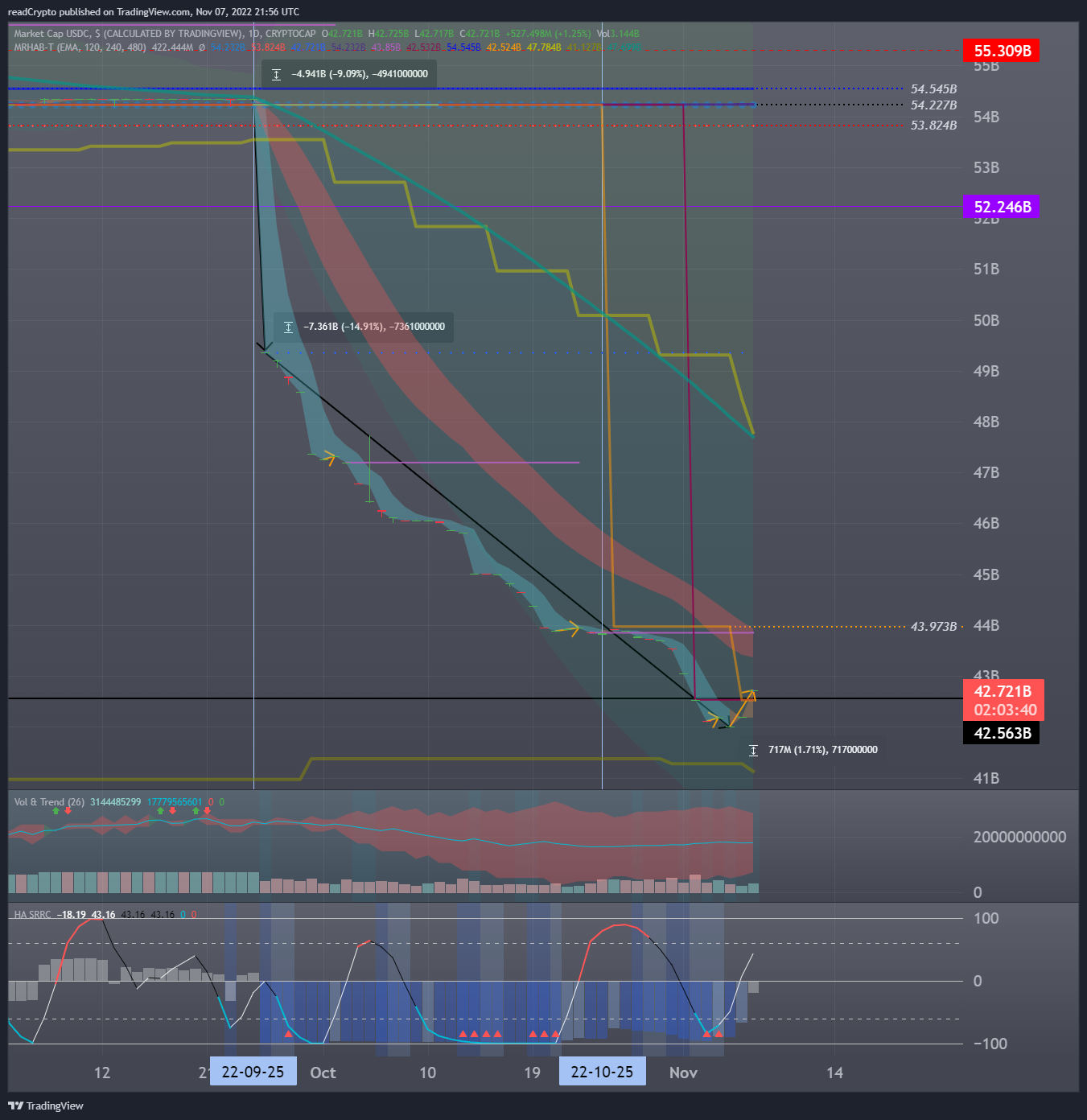Click the 45B price axis tick

point(986,574)
